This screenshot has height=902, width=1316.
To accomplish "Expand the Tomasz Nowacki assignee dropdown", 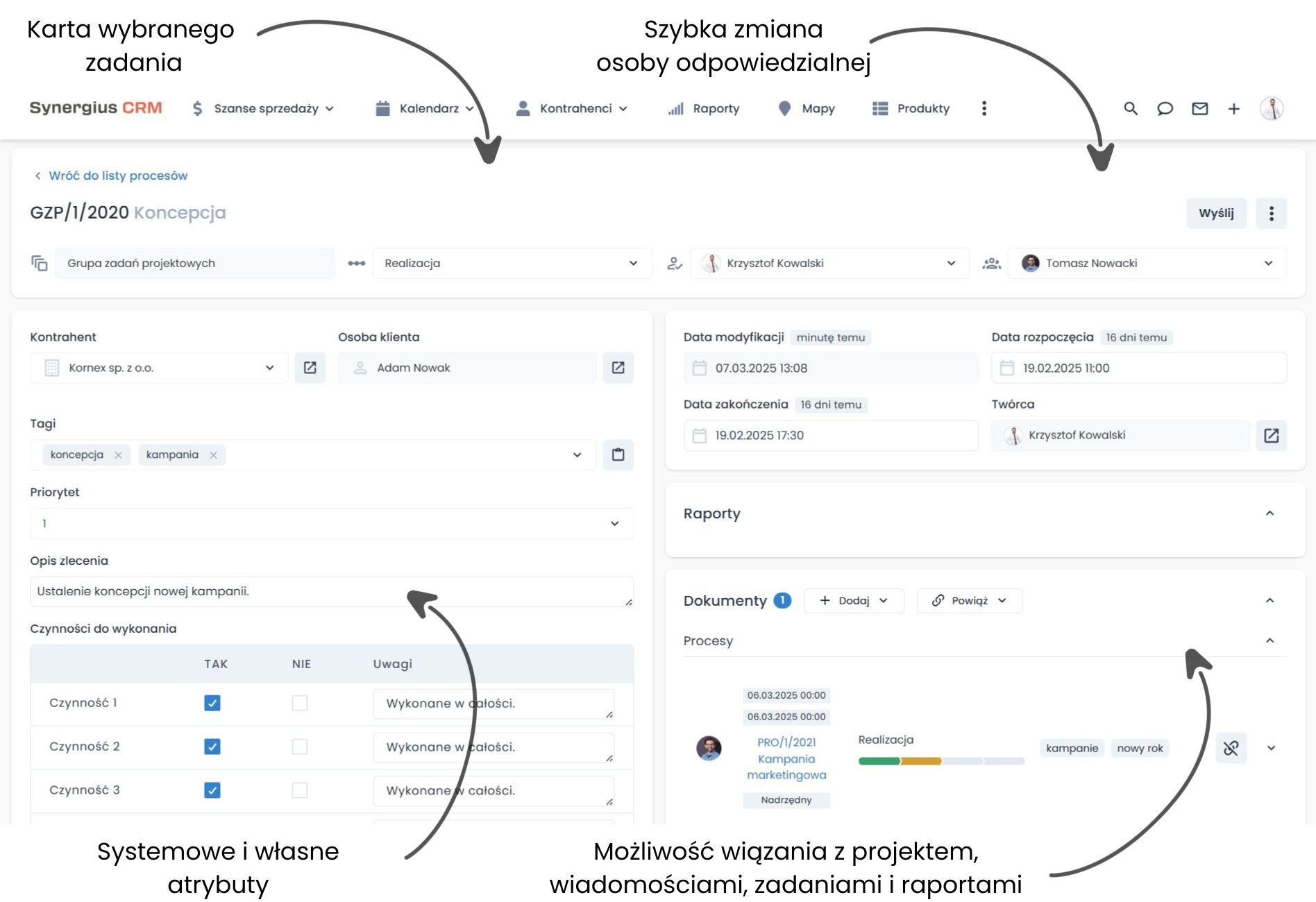I will click(x=1269, y=263).
